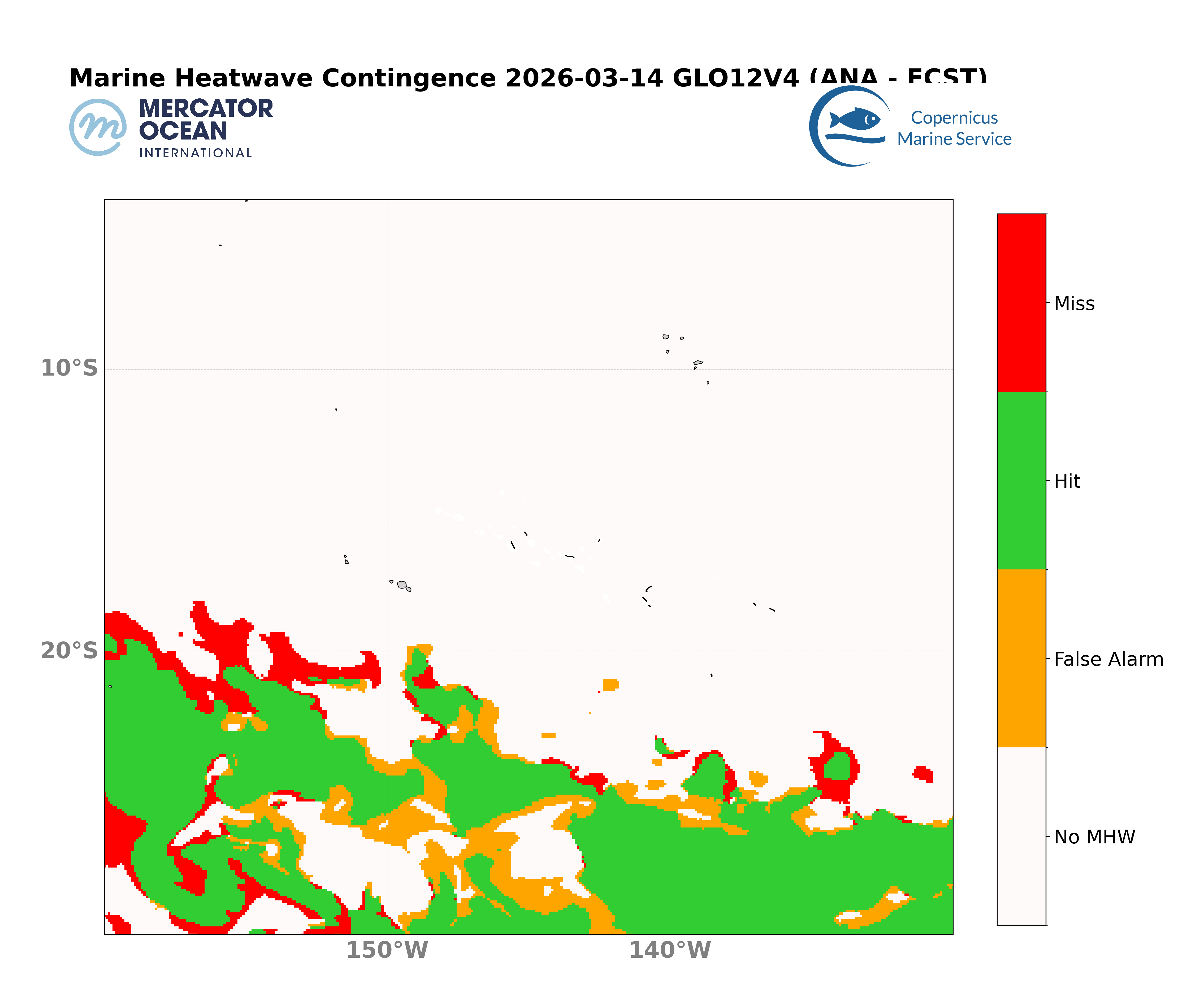The height and width of the screenshot is (1002, 1204).
Task: Click the red Miss colorbar swatch
Action: click(x=1021, y=303)
